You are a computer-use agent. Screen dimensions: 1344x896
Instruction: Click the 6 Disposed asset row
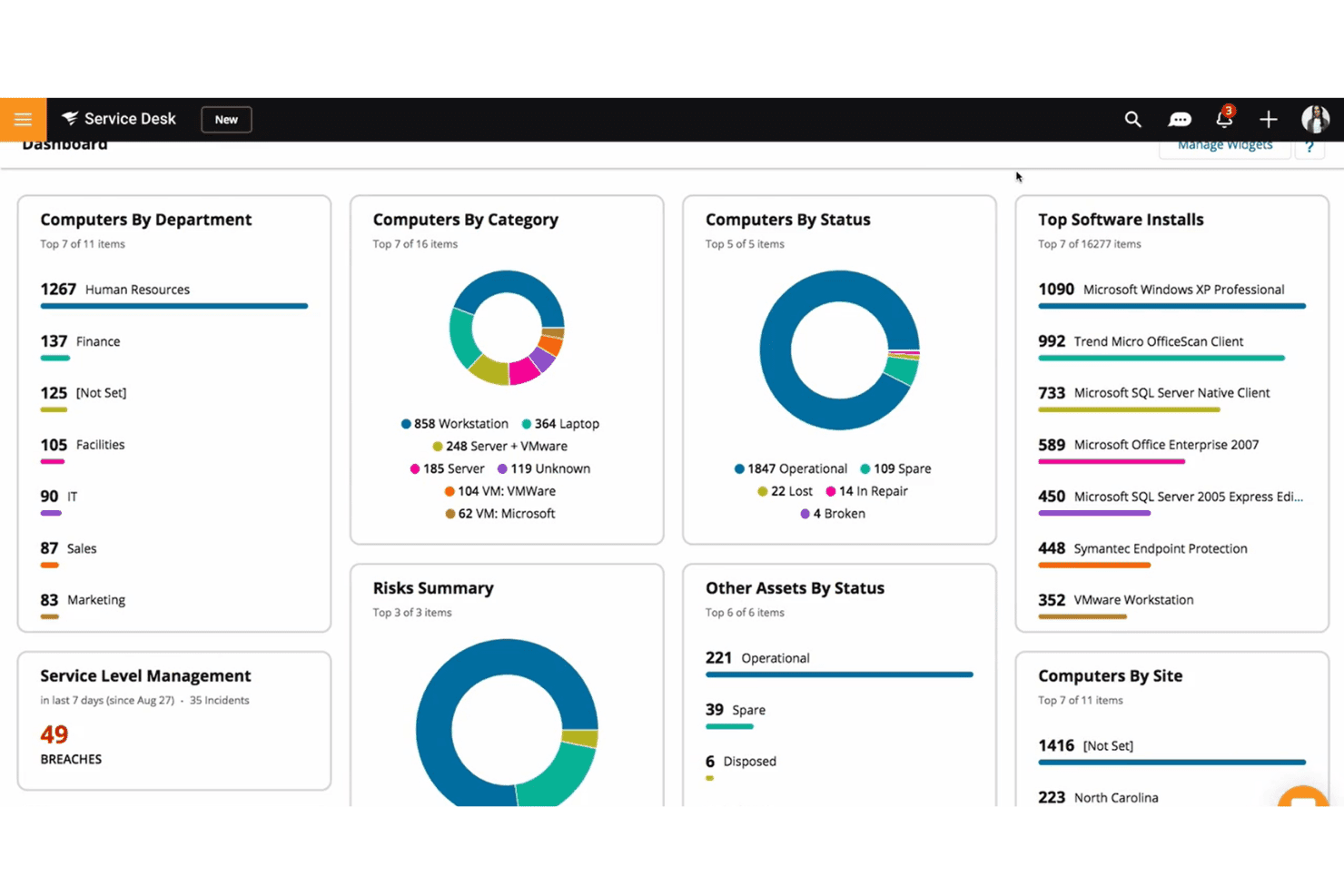click(839, 768)
